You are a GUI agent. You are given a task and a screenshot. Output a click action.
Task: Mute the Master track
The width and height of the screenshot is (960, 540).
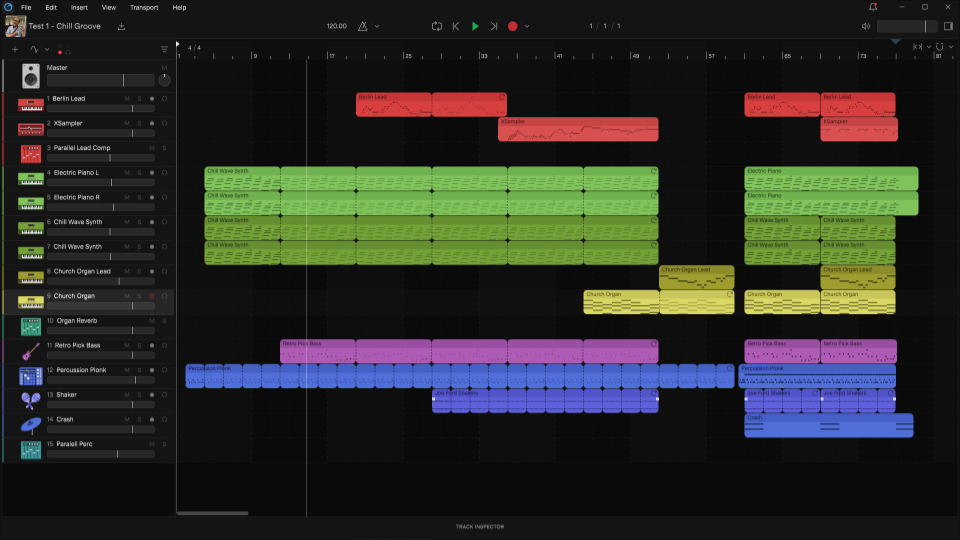tap(164, 68)
